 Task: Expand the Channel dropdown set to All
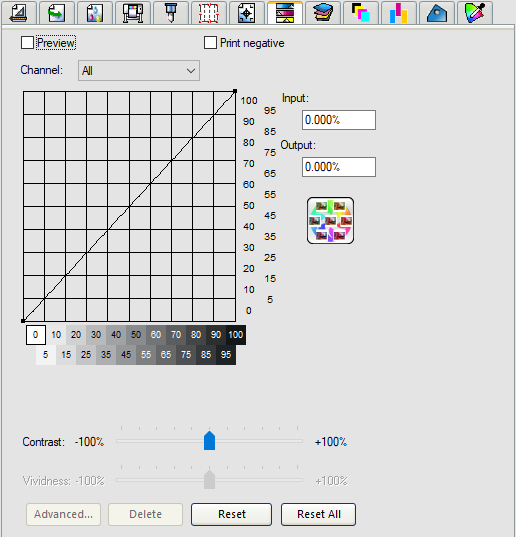[139, 71]
